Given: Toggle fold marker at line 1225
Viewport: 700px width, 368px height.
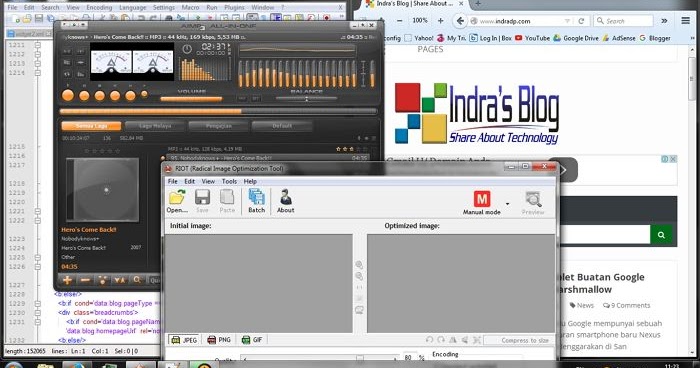Looking at the screenshot, I should 38,257.
